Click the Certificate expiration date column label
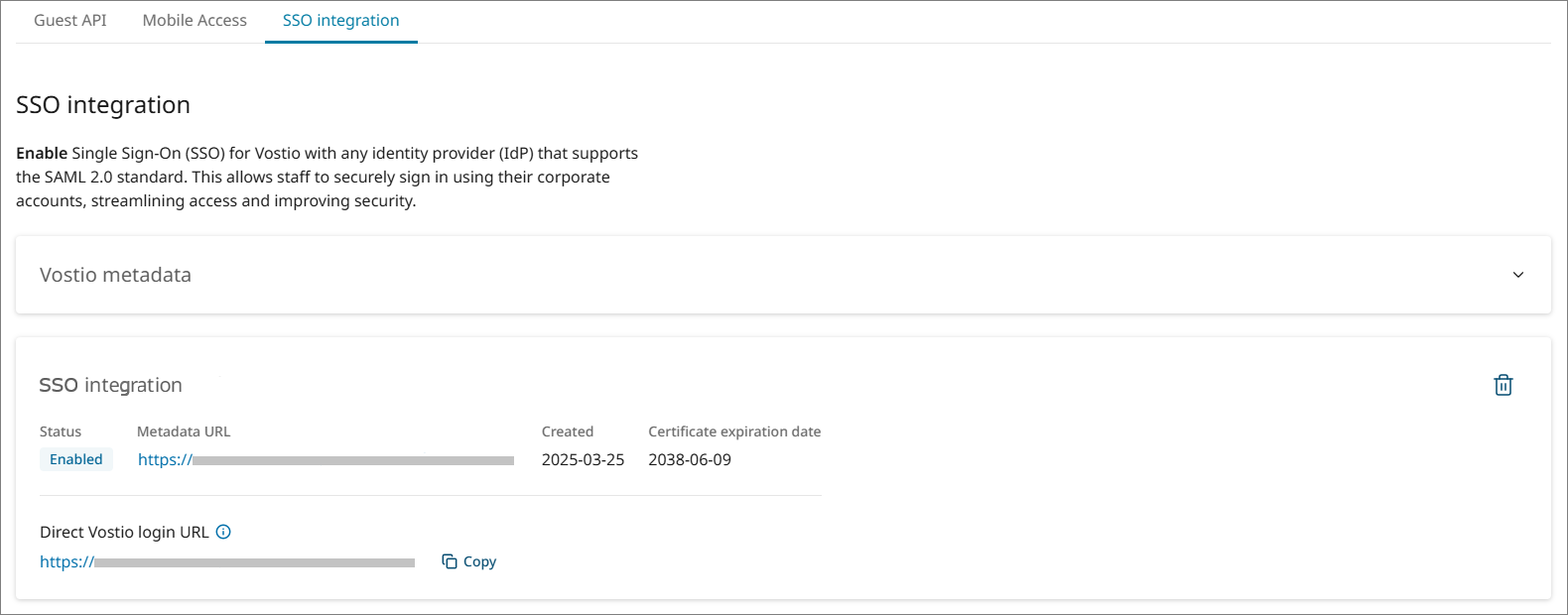The height and width of the screenshot is (615, 1568). tap(734, 431)
